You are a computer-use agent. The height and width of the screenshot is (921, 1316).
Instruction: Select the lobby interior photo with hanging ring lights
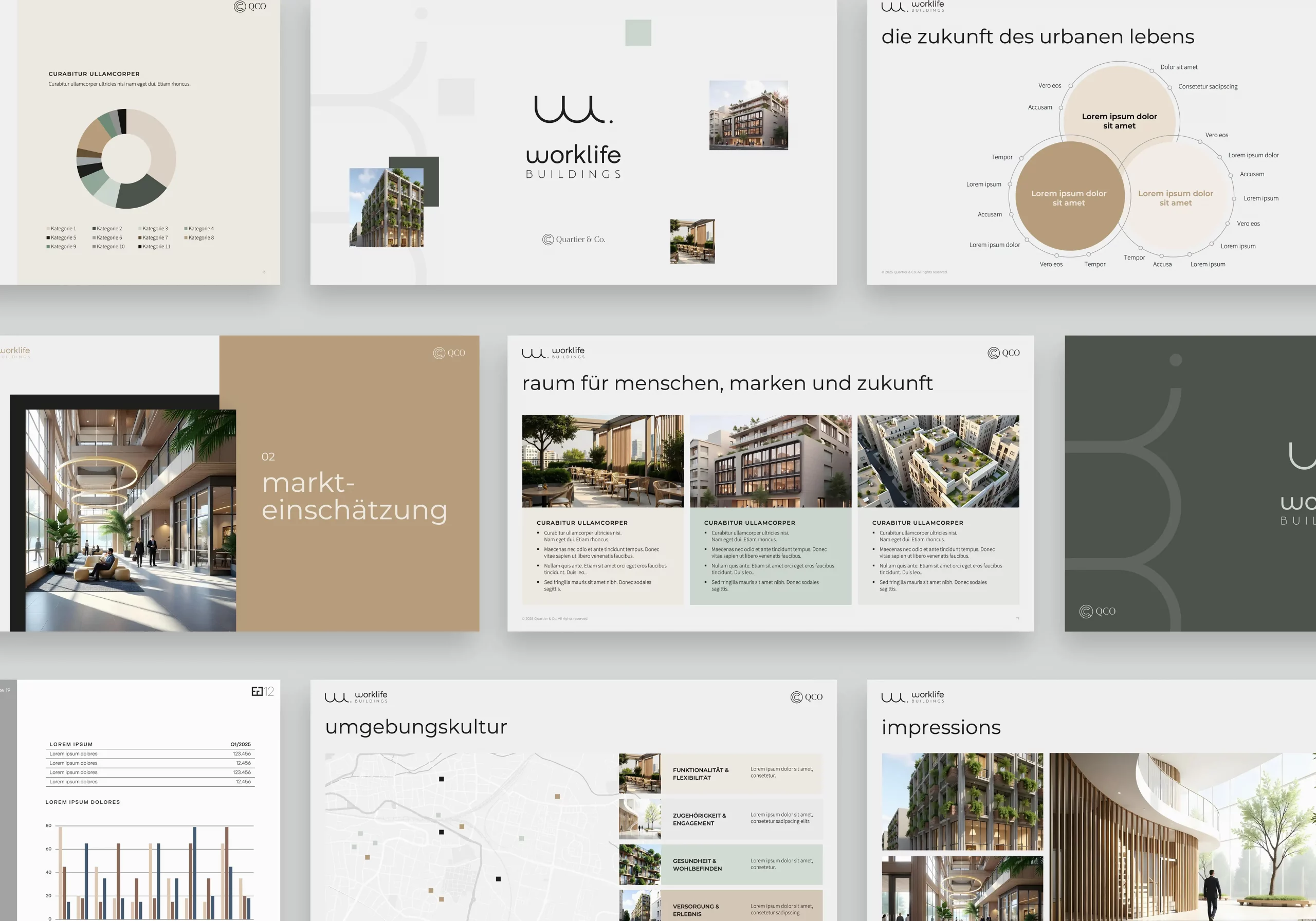click(131, 519)
